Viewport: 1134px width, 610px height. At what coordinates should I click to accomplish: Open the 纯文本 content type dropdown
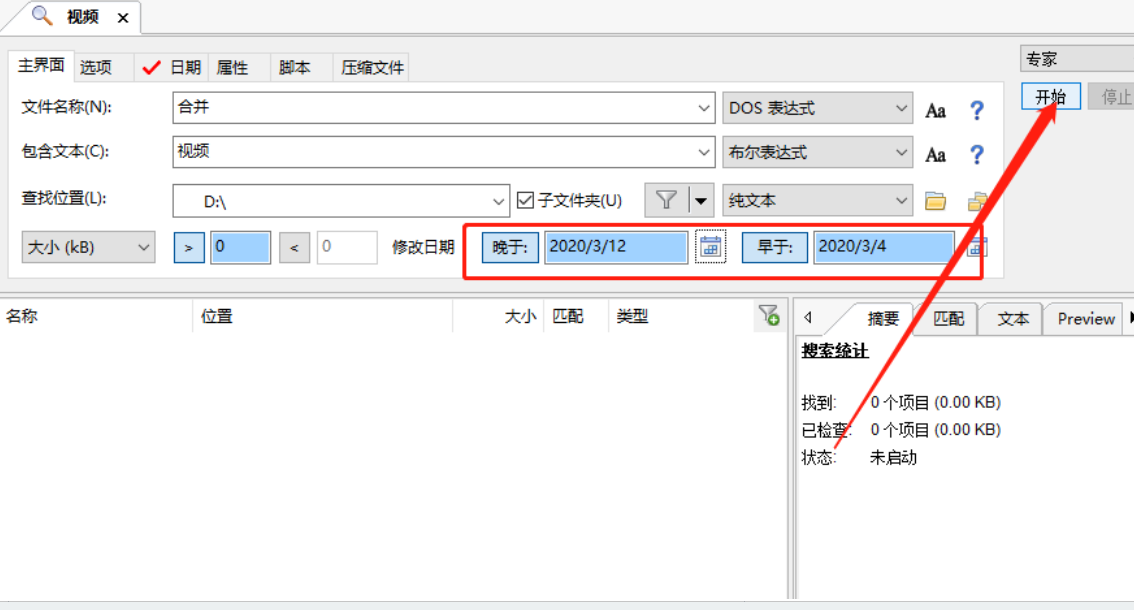[x=817, y=200]
